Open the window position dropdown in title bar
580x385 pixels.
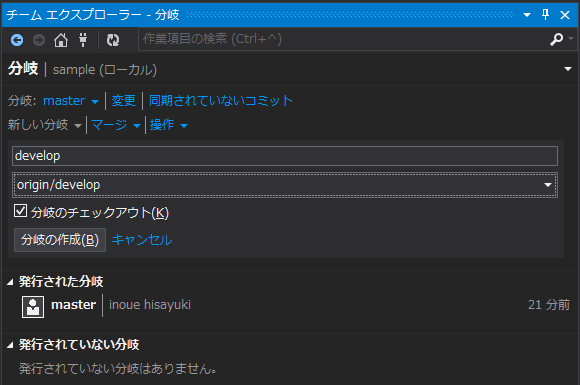[527, 15]
